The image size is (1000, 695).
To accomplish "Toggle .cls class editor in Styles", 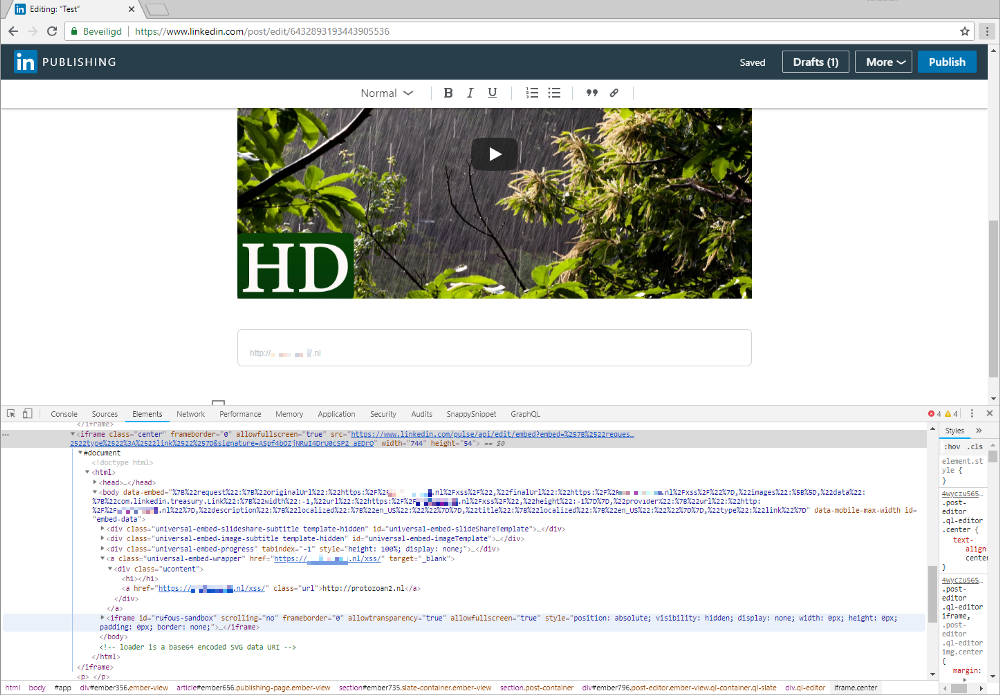I will [976, 446].
